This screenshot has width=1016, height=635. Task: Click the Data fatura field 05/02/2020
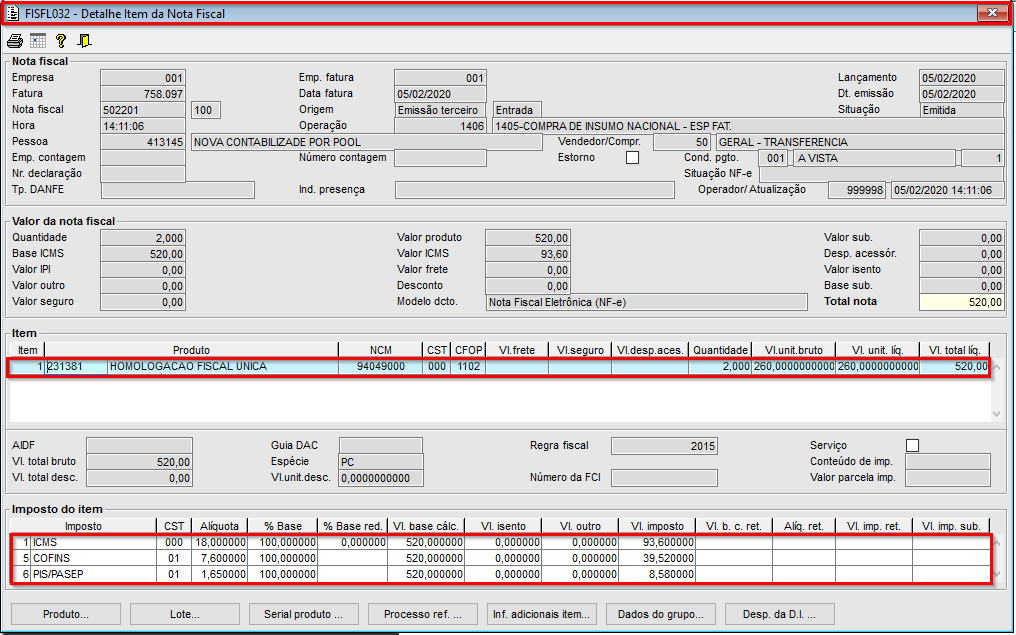(440, 94)
